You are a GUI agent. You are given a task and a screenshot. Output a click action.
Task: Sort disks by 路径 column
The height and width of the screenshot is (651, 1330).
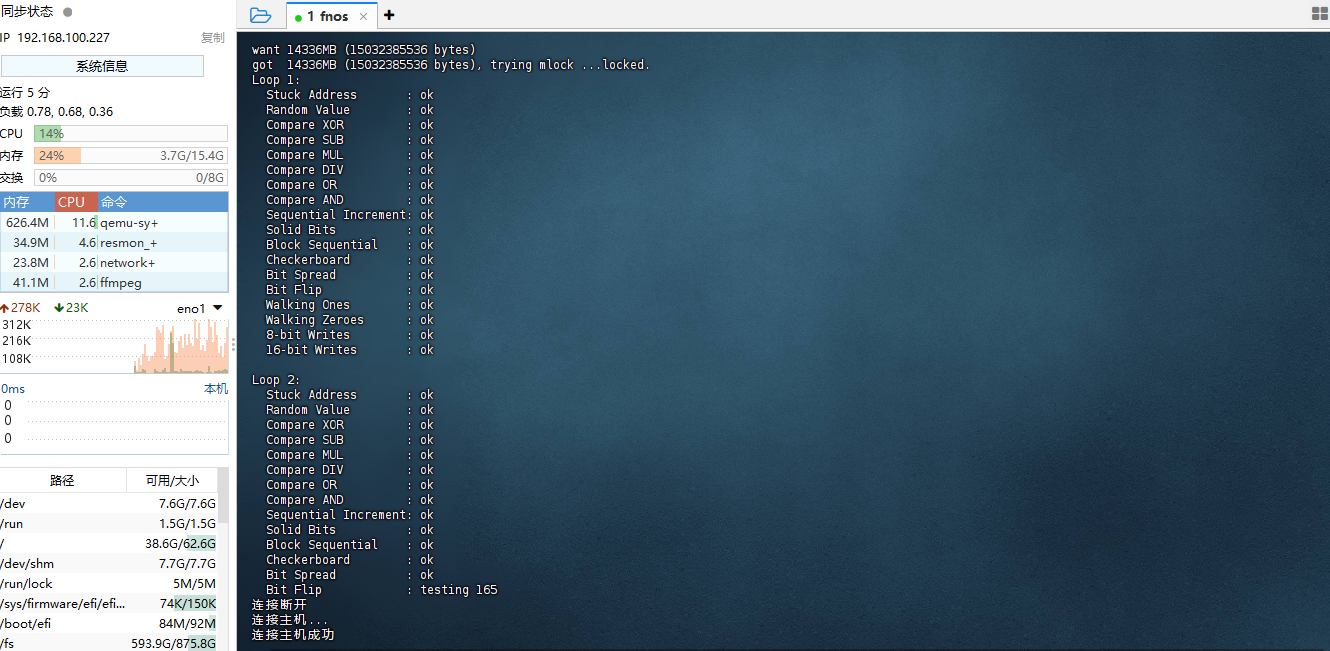click(x=63, y=480)
